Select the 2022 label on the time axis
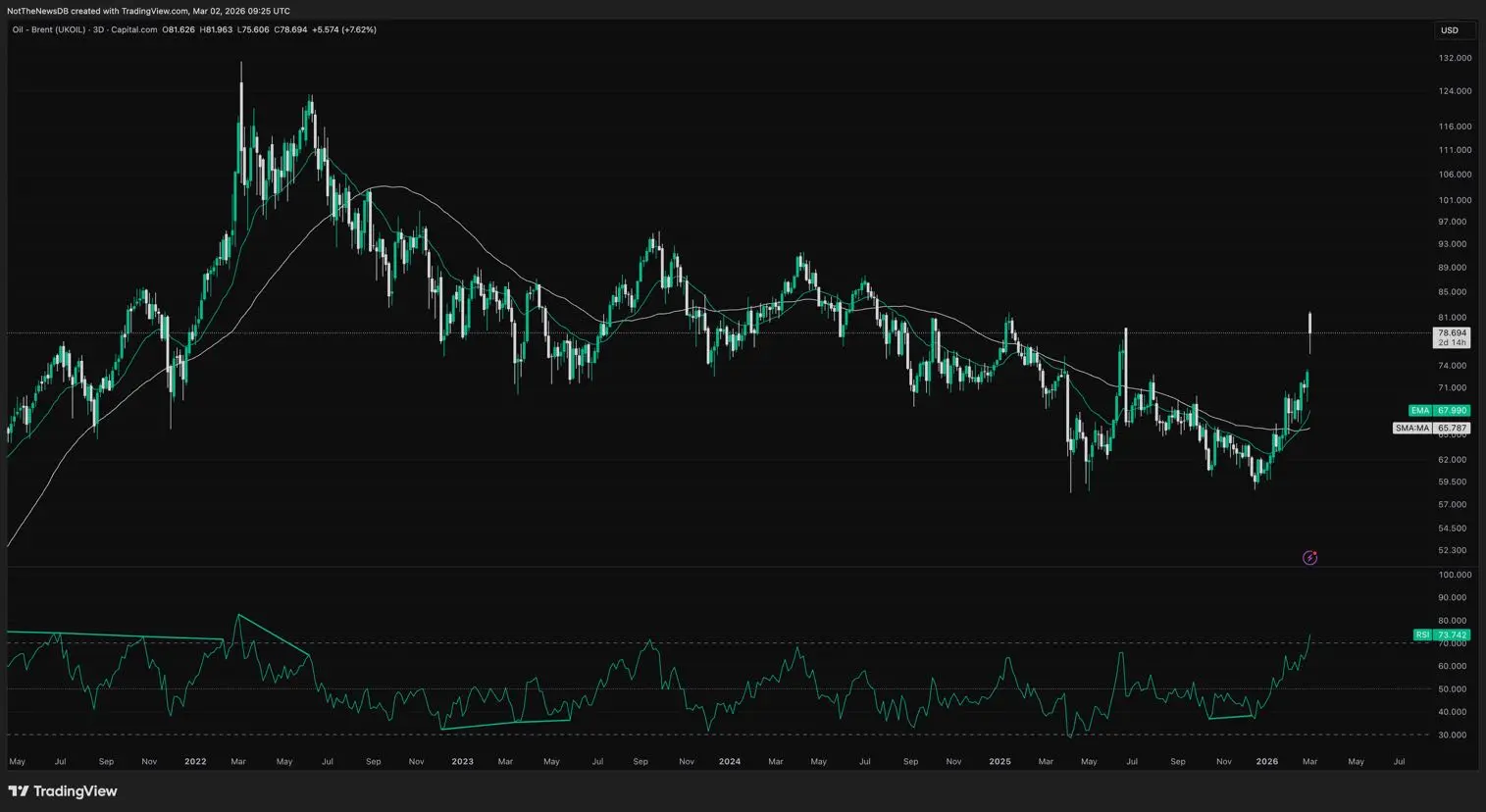This screenshot has width=1486, height=812. click(x=195, y=761)
